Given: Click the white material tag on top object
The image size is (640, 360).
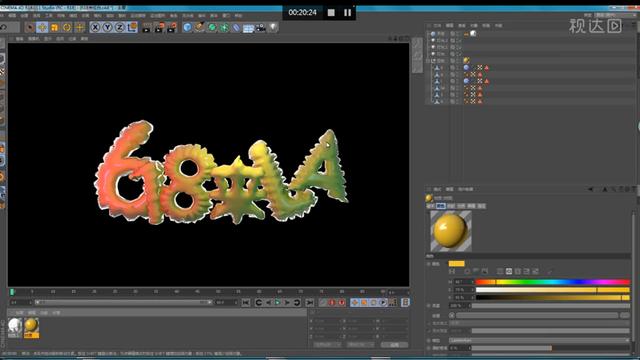Looking at the screenshot, I should (x=473, y=33).
